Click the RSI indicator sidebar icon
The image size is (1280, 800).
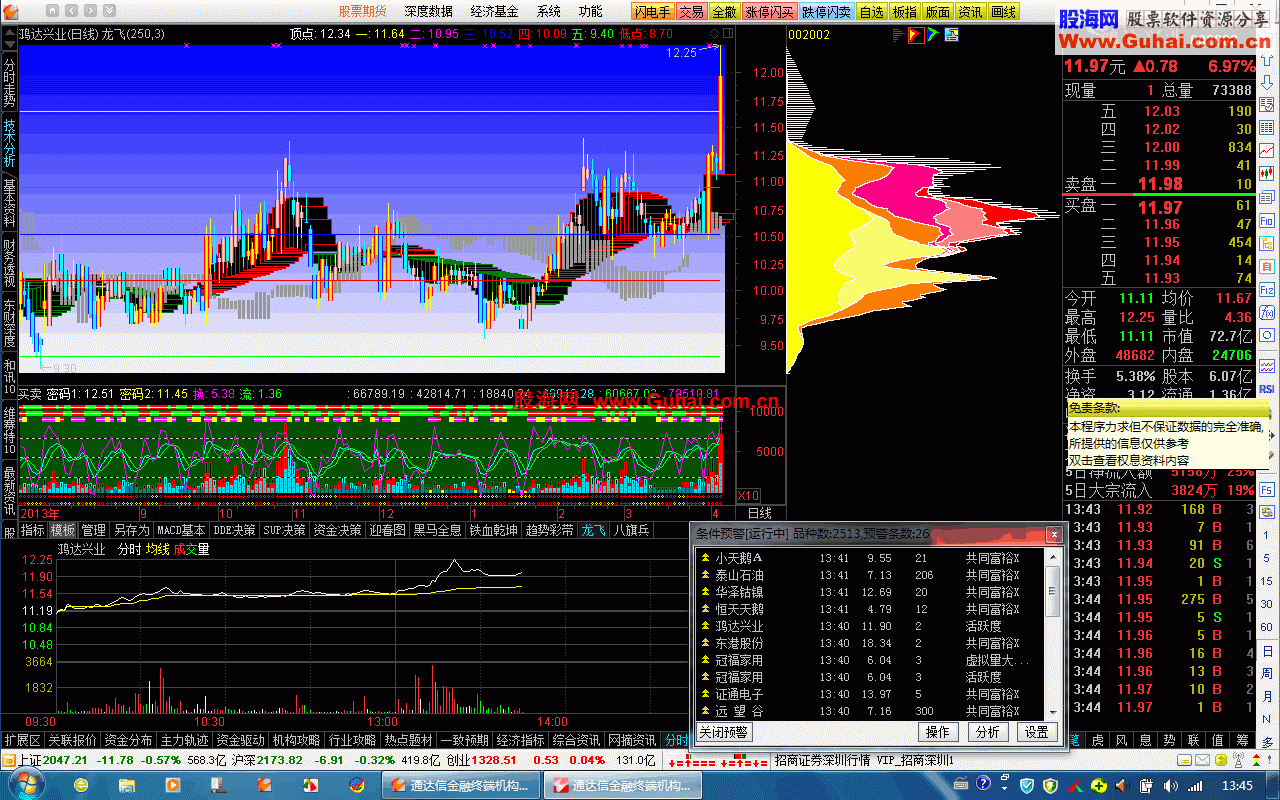(x=1267, y=388)
